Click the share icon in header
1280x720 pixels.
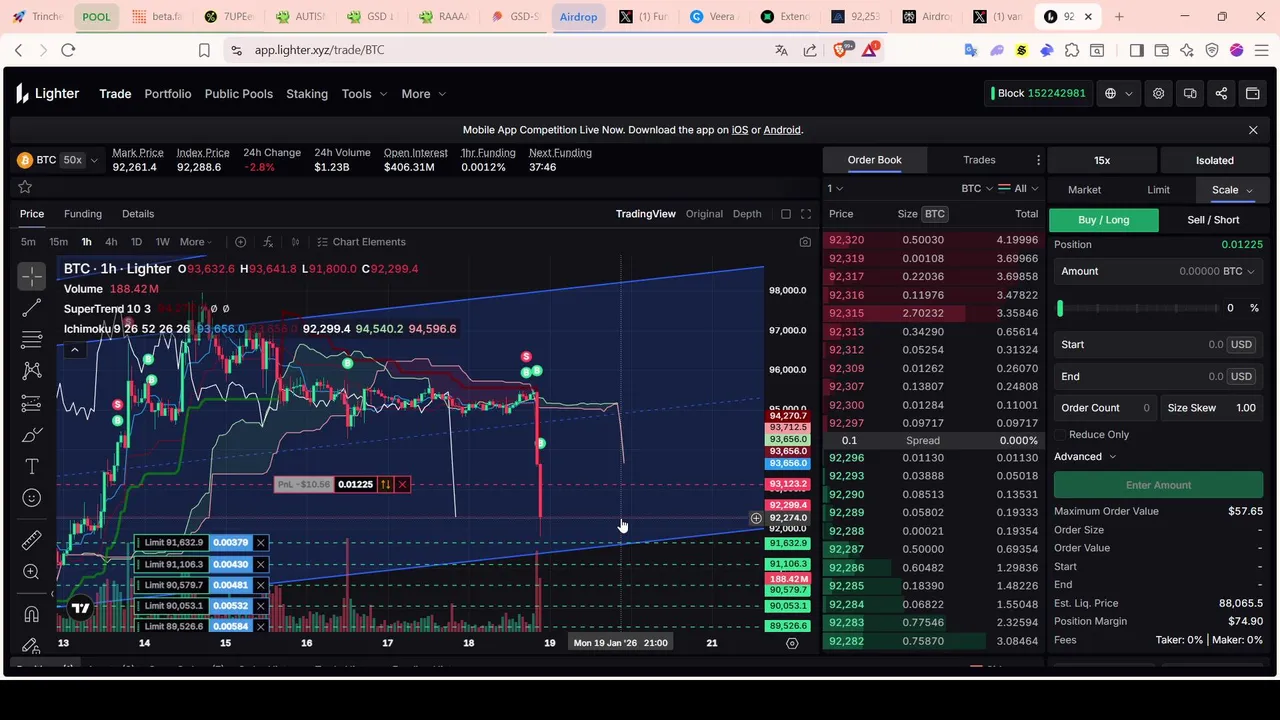click(1221, 94)
